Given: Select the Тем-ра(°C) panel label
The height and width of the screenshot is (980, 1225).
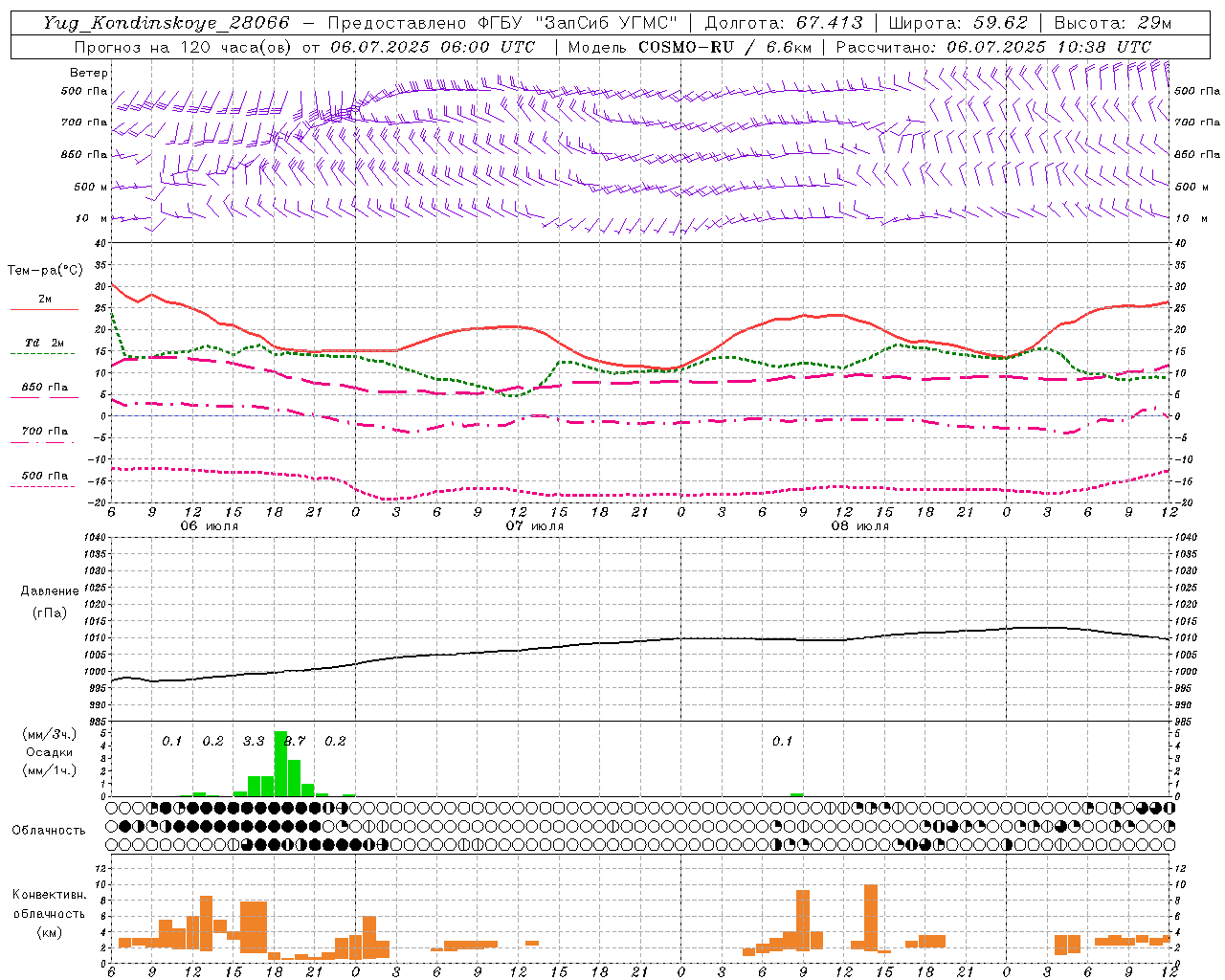Looking at the screenshot, I should (x=45, y=271).
